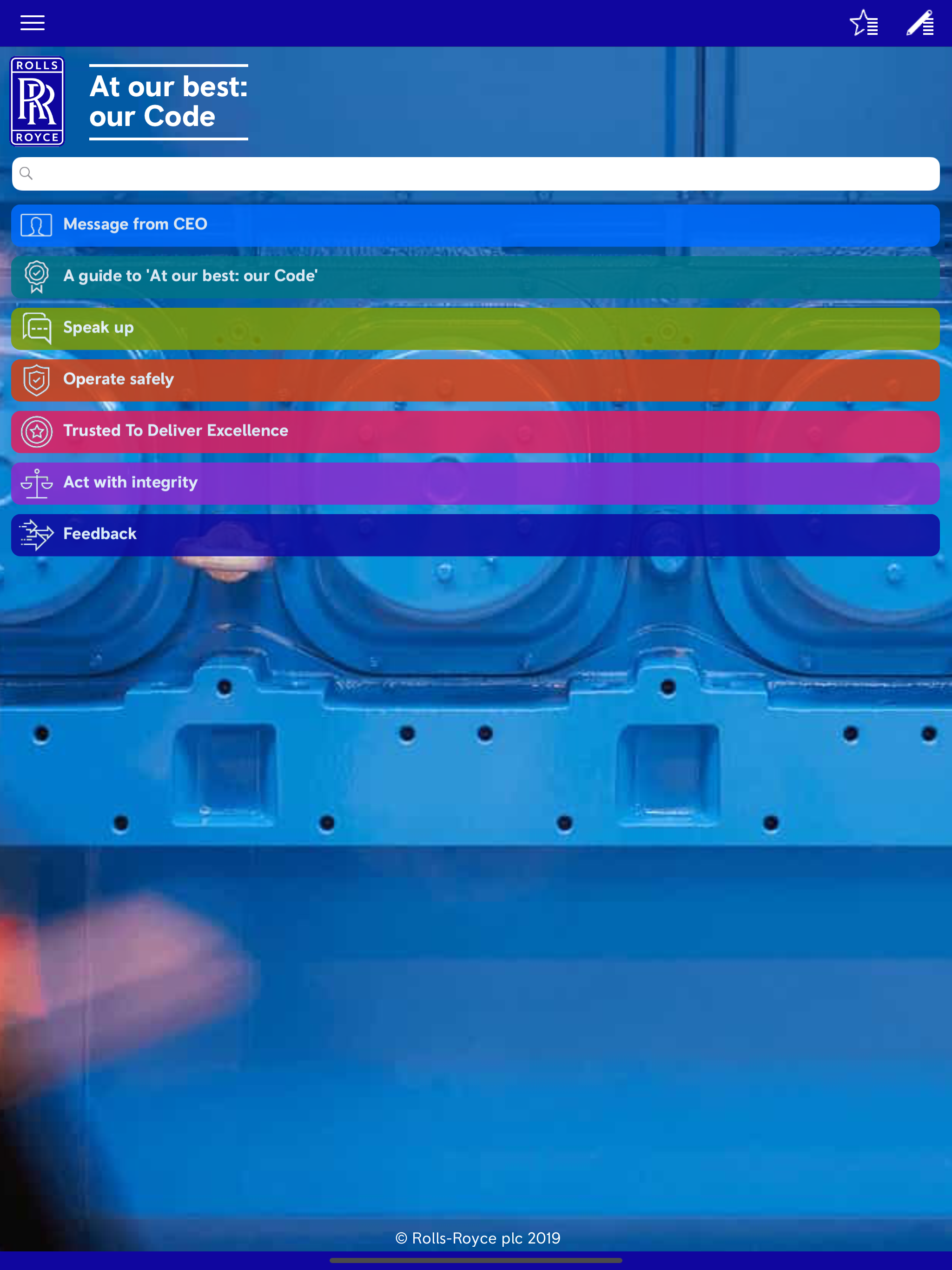Click the Rolls-Royce plc 2019 copyright text

[477, 1238]
